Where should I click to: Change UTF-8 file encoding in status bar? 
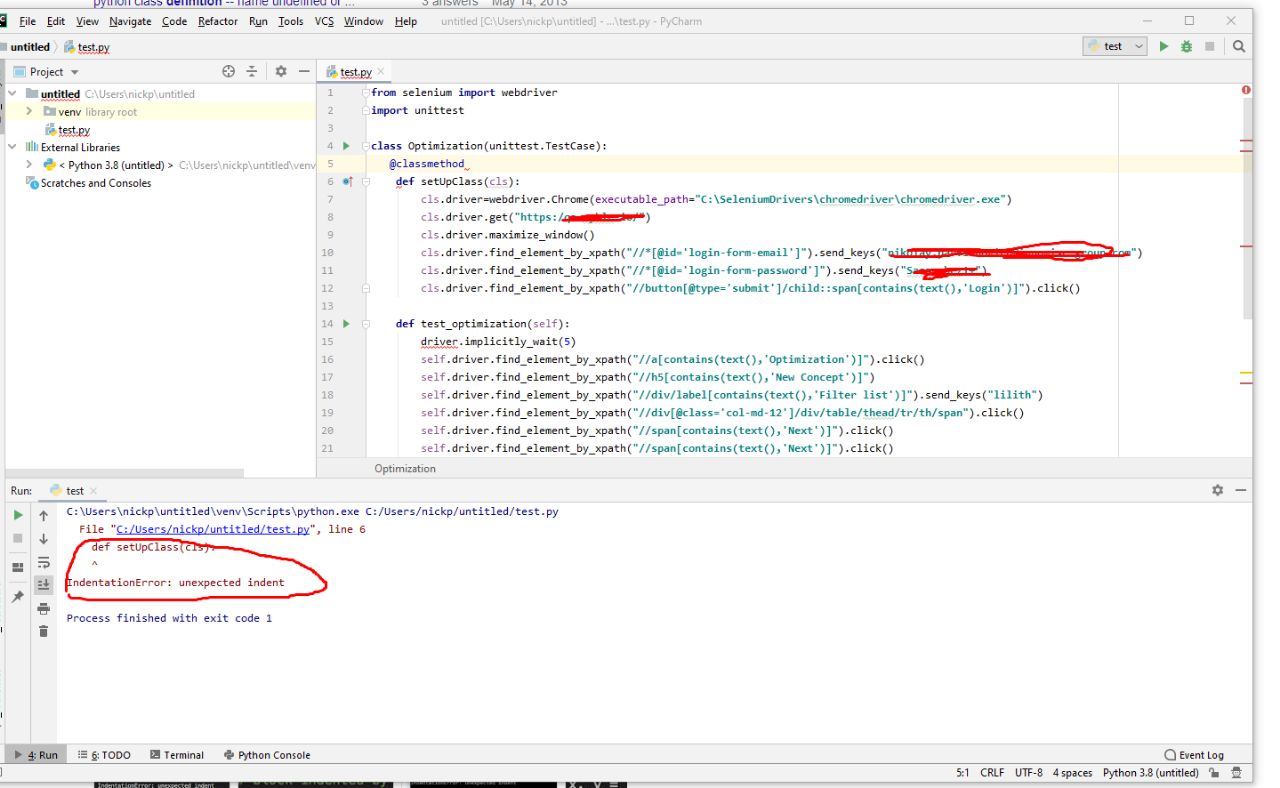tap(1028, 772)
